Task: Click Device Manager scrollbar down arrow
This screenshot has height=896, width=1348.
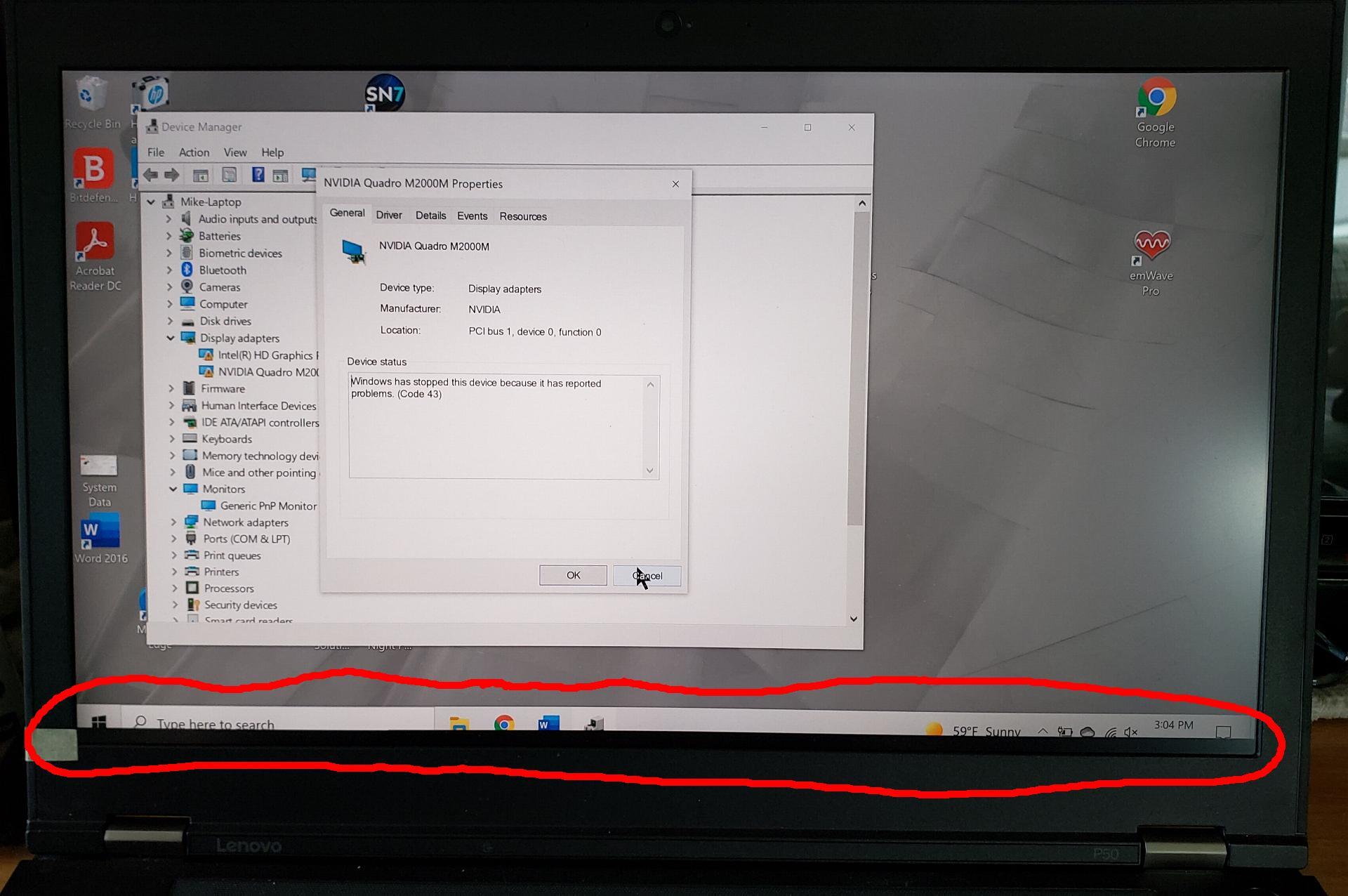Action: [854, 619]
